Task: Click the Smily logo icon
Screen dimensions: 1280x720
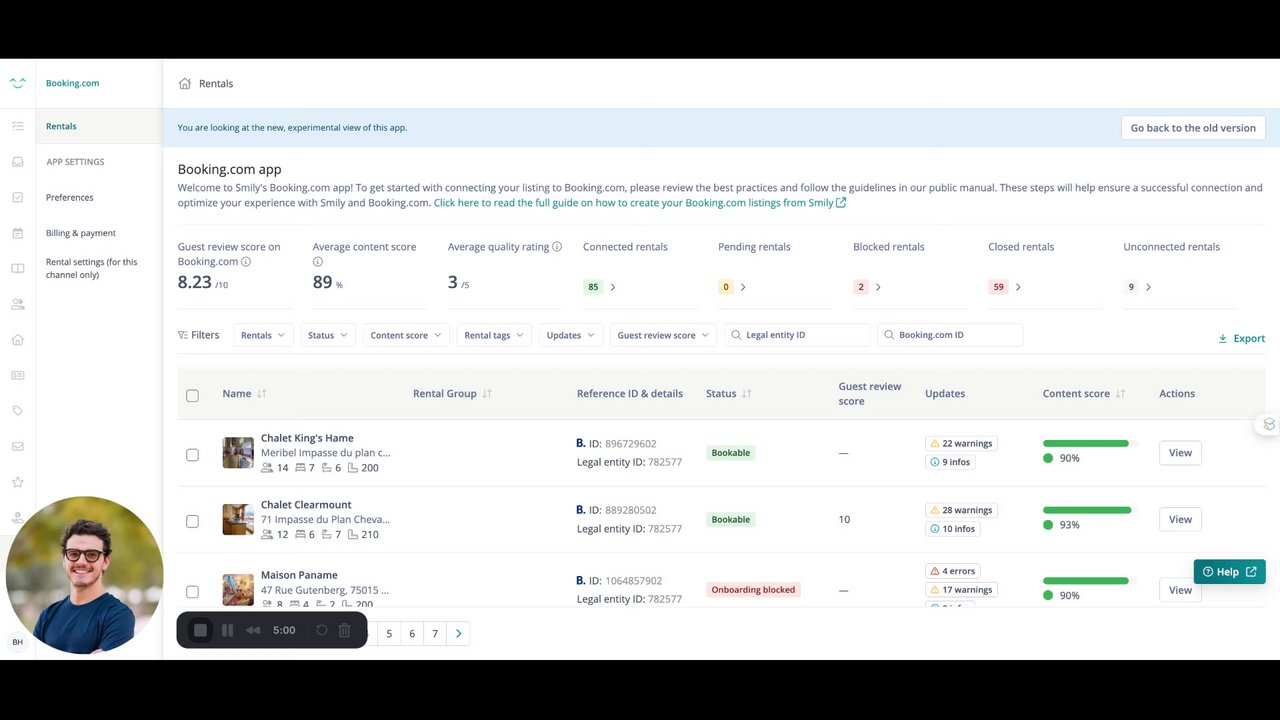Action: pos(17,84)
